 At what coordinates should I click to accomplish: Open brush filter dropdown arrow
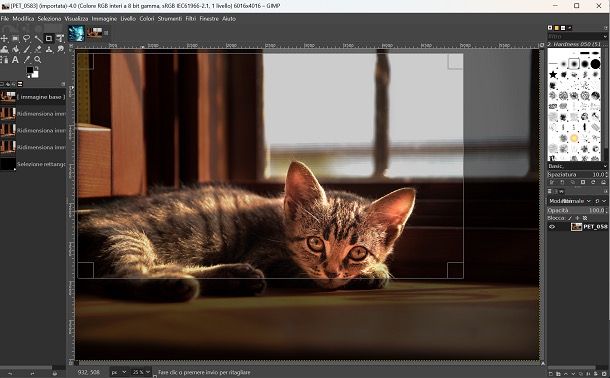605,36
